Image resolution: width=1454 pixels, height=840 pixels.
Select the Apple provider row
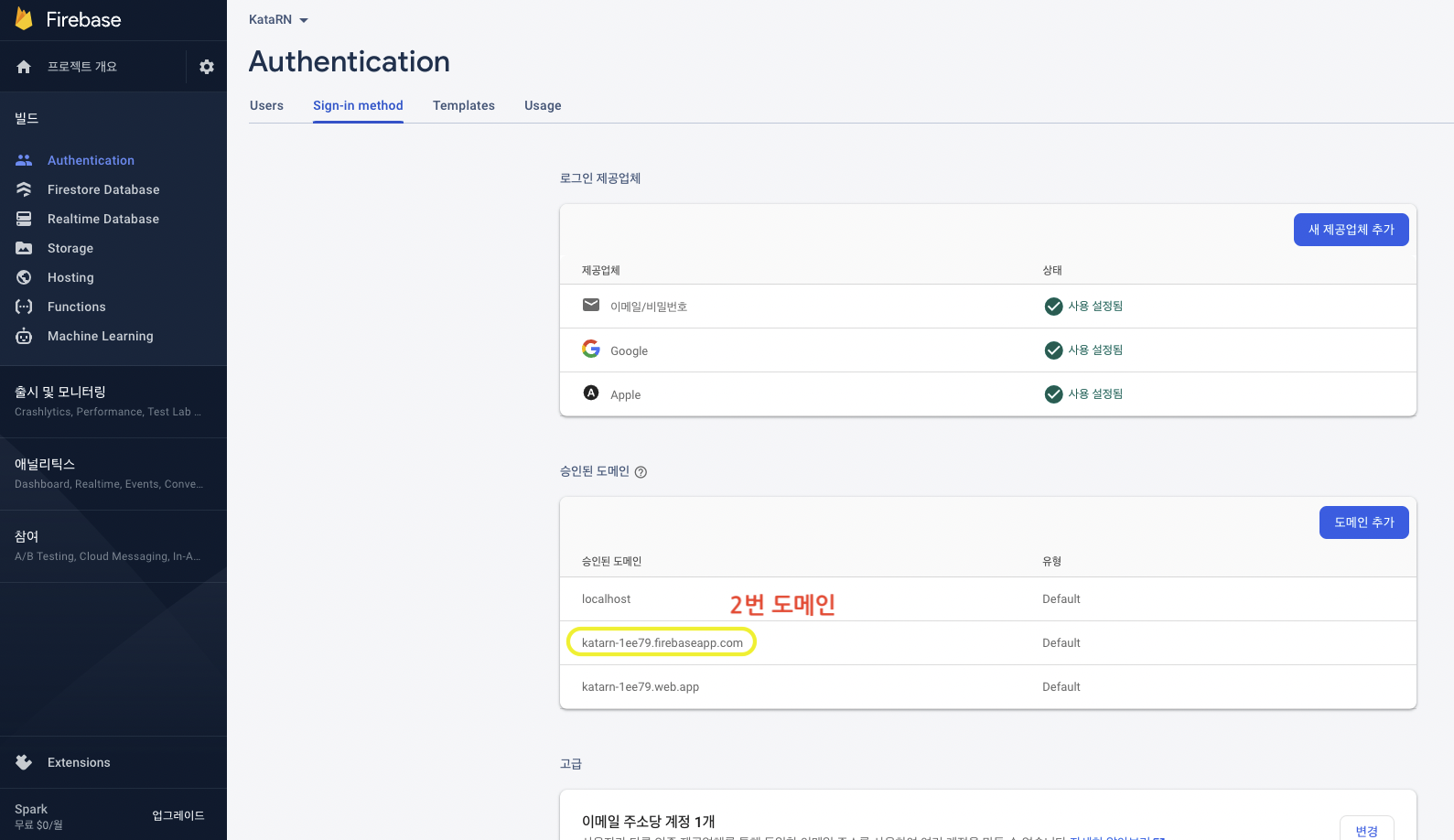[987, 394]
